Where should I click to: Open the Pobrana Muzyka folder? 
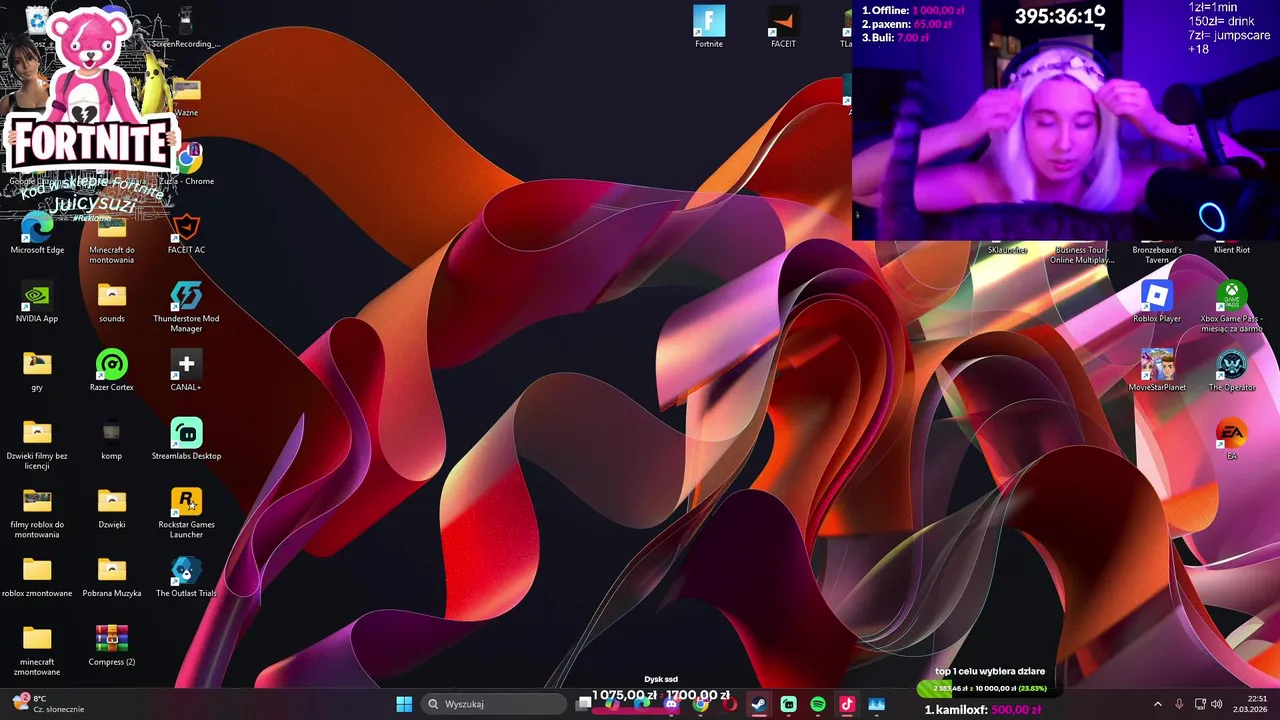[112, 577]
